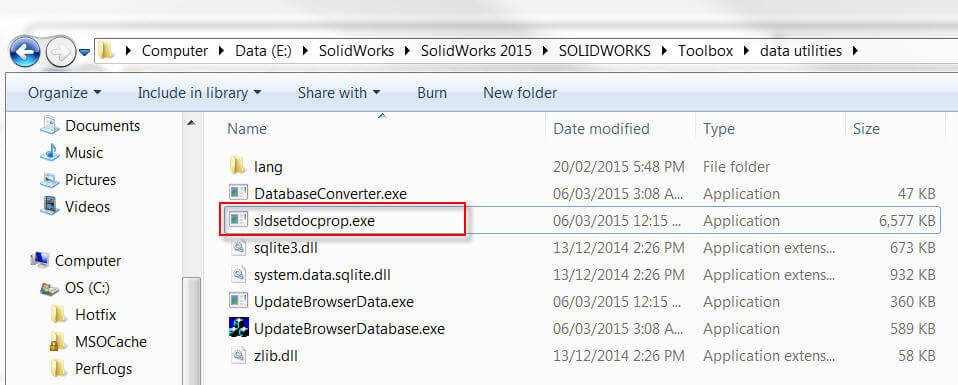Select SolidWorks 2015 breadcrumb segment
Screen dimensions: 958x385
(x=477, y=51)
